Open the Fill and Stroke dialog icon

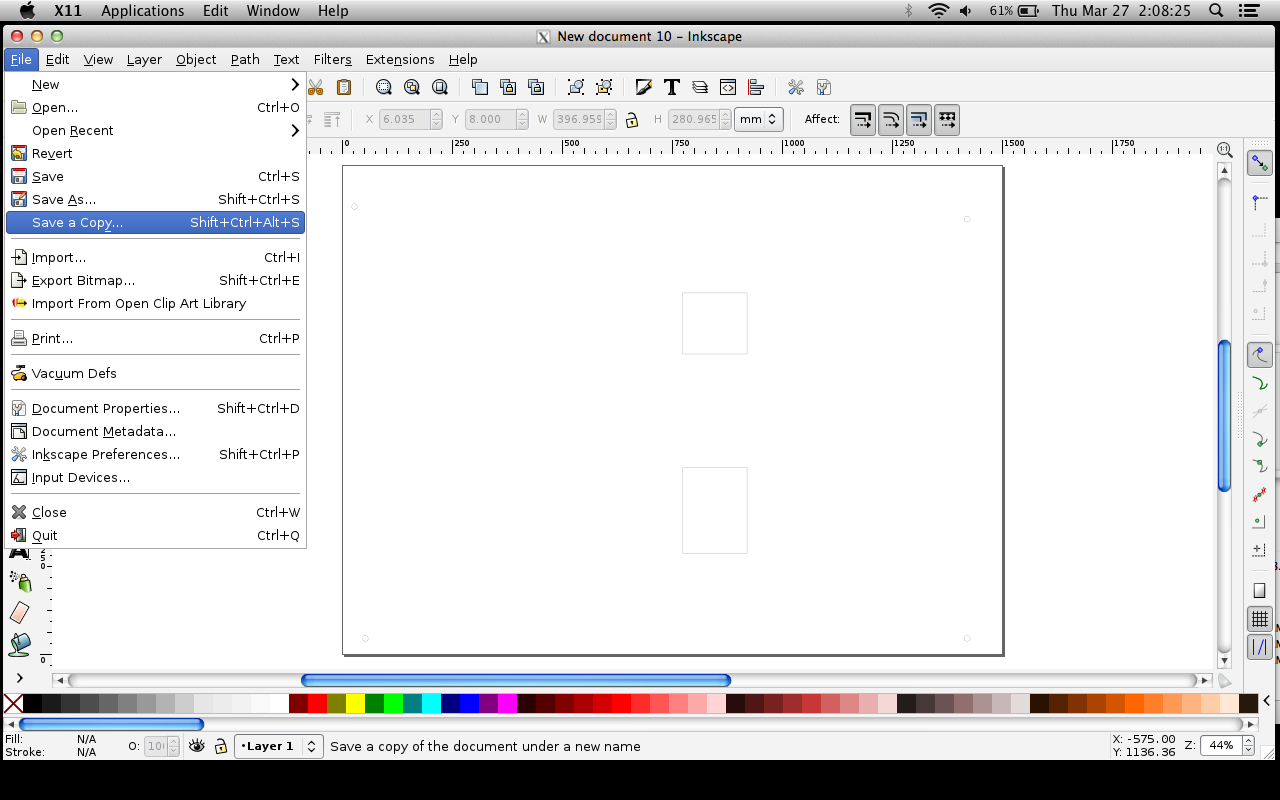coord(644,87)
